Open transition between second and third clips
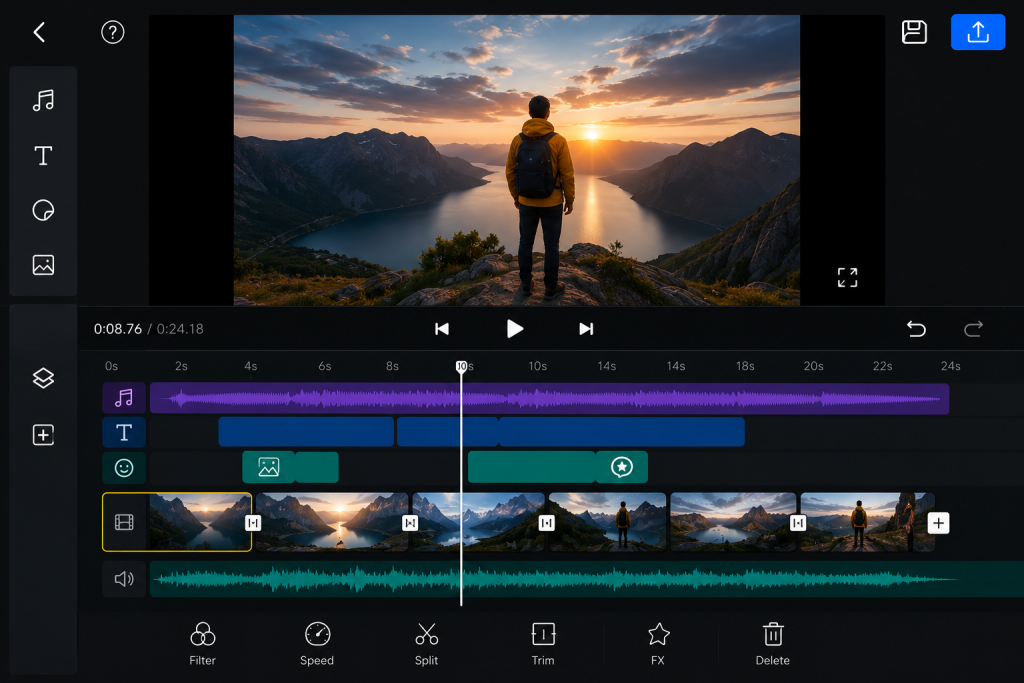 (x=410, y=523)
